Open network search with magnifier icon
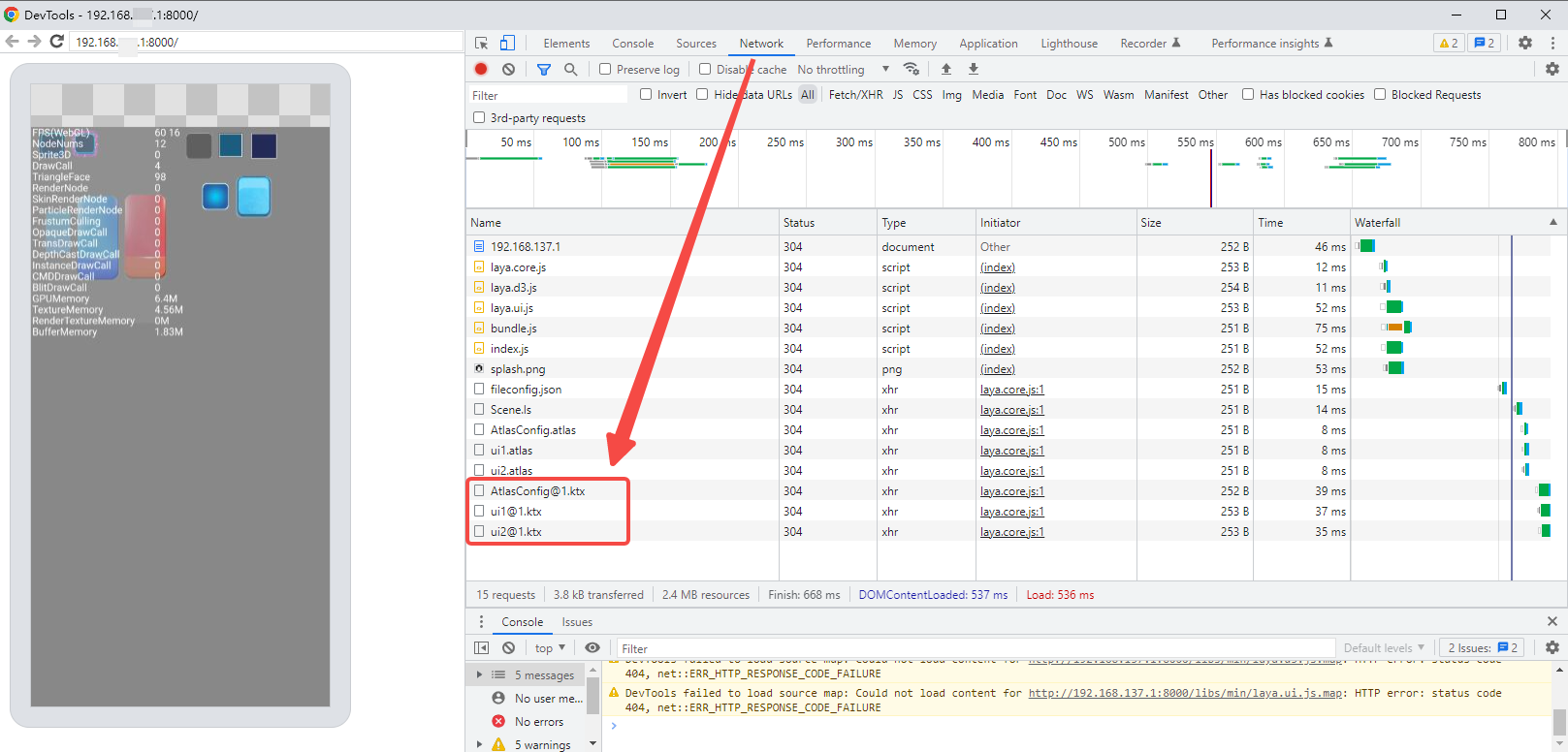 [571, 69]
